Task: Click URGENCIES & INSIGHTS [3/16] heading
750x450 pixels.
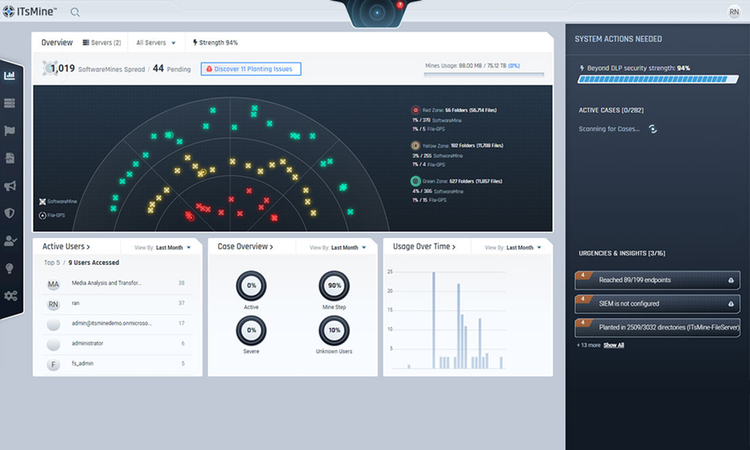Action: (621, 253)
